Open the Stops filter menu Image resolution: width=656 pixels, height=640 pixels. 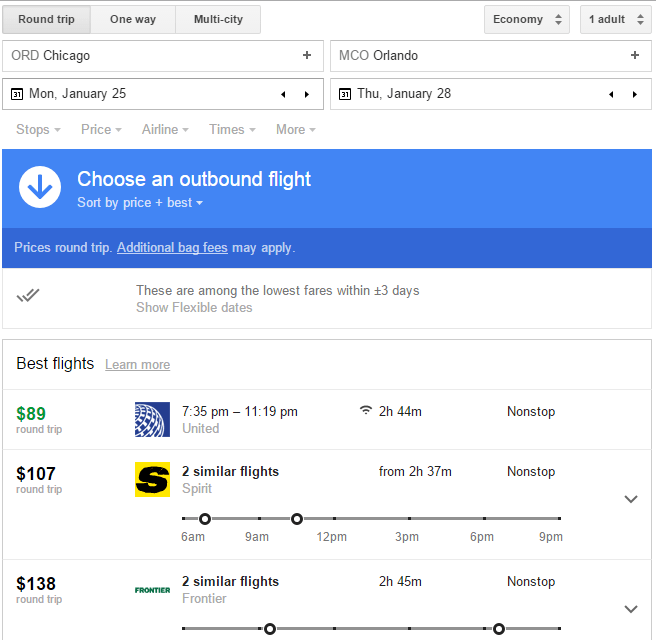[38, 129]
